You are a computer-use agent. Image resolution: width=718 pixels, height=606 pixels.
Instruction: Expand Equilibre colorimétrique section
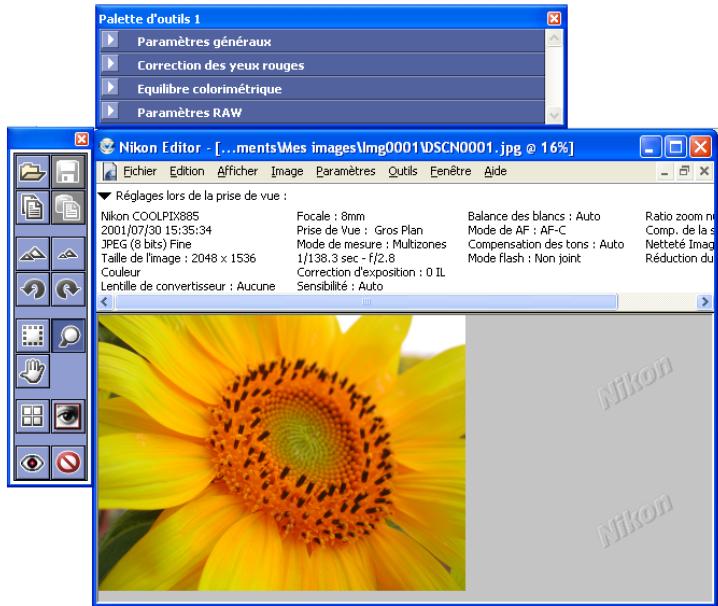[110, 87]
